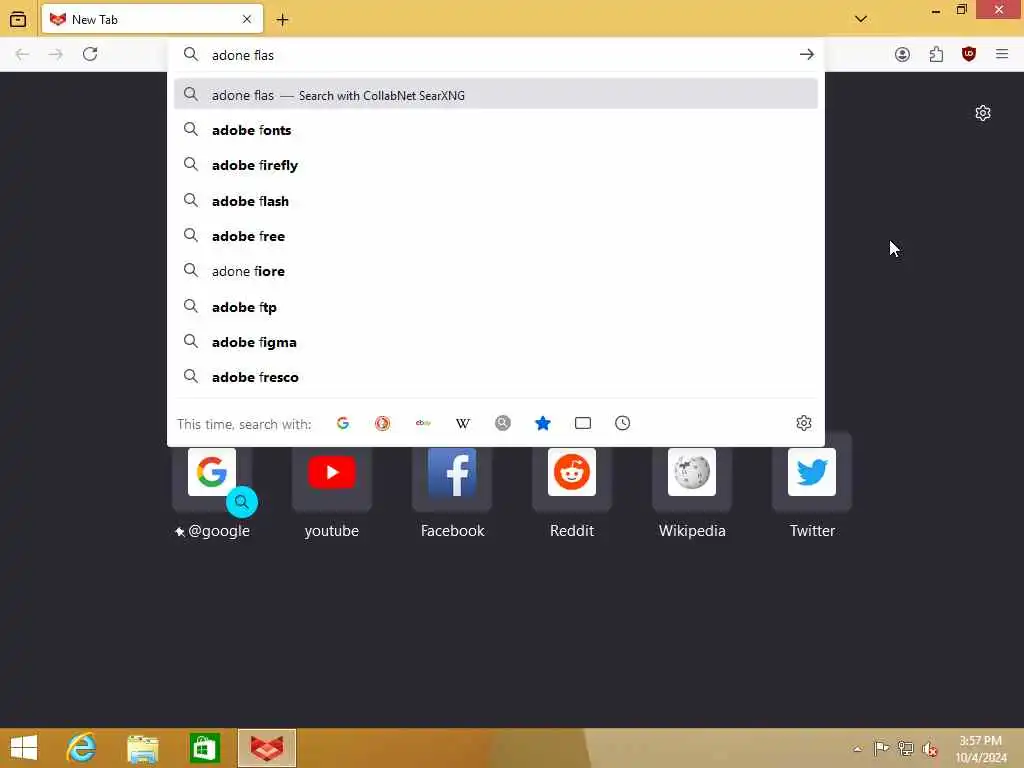Close the New Tab tab
1024x768 pixels.
coord(247,20)
